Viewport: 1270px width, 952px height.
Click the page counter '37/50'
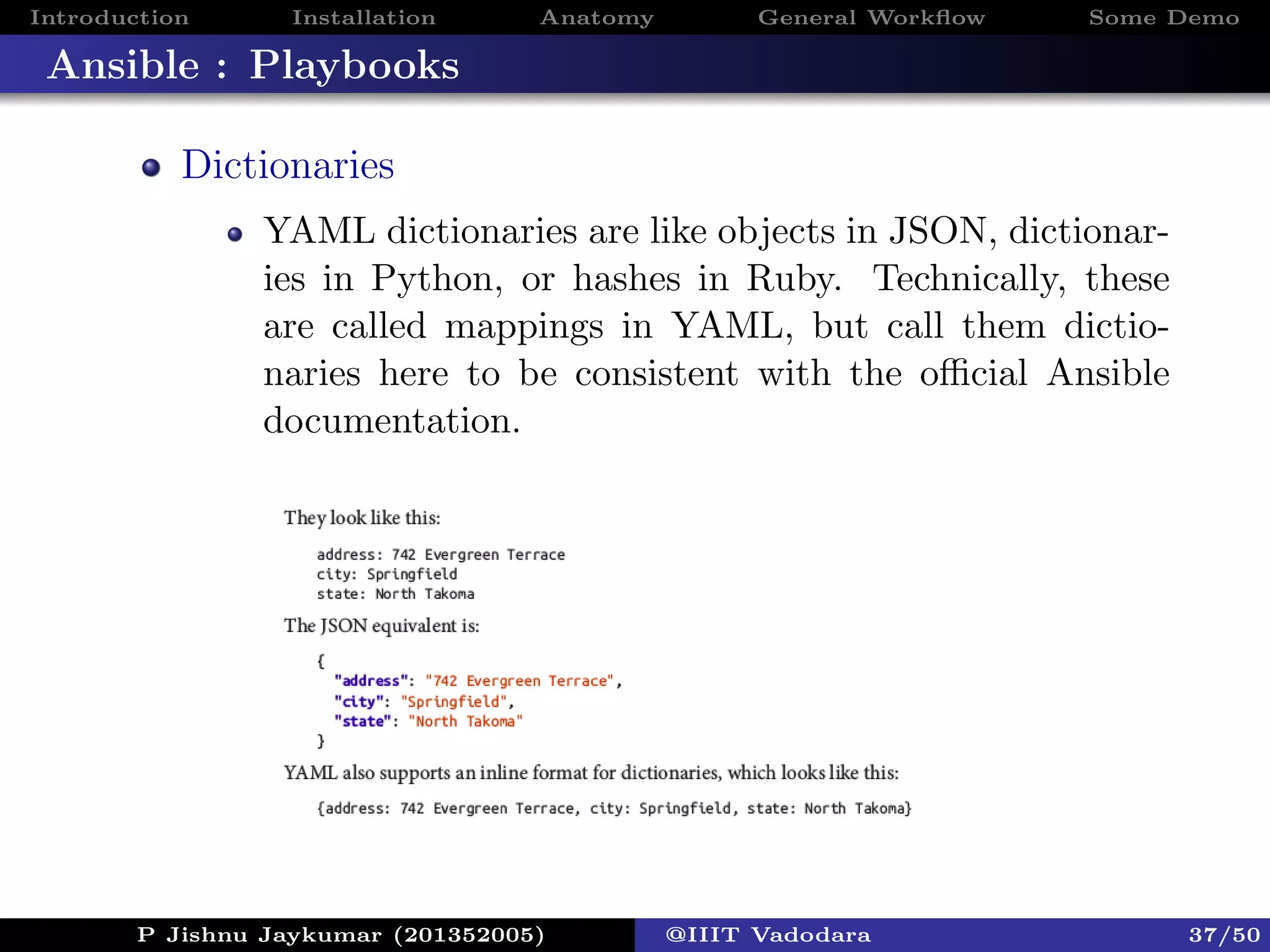click(x=1225, y=935)
